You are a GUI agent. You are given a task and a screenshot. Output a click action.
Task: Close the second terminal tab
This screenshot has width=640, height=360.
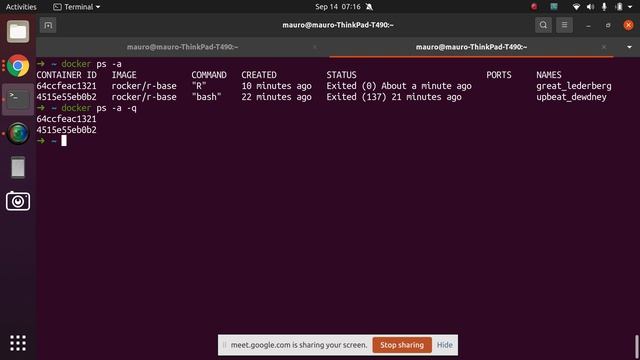[604, 47]
